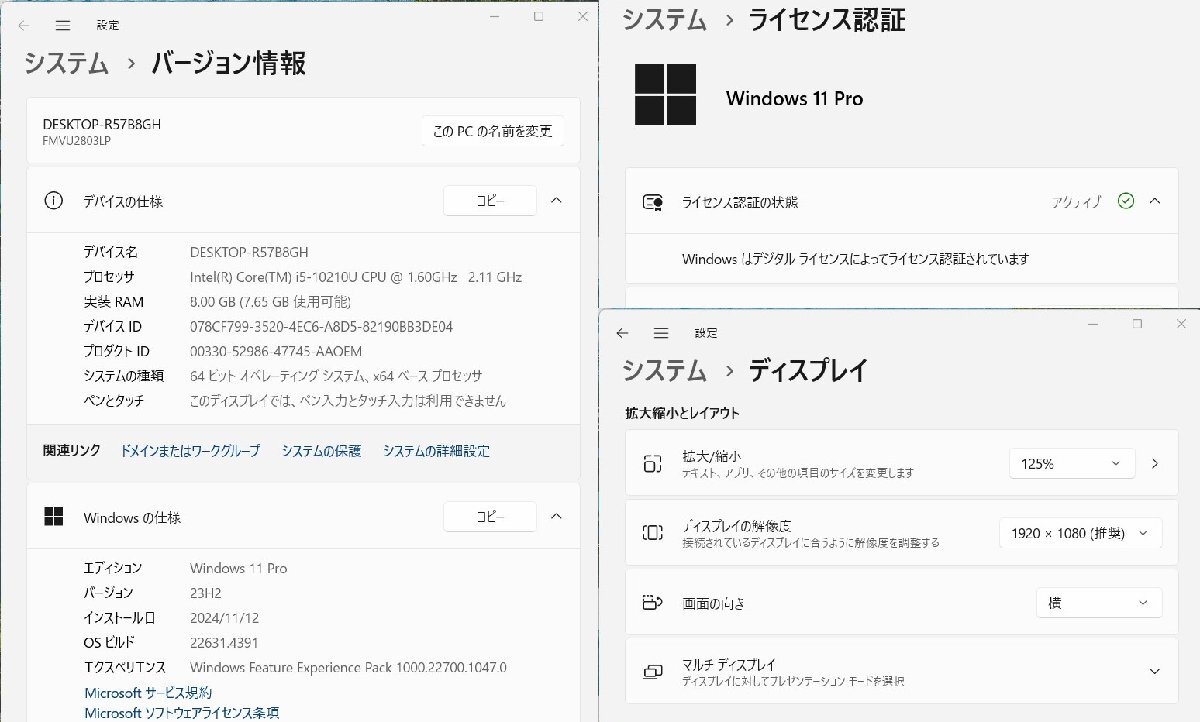Click the info icon beside デバイスの仕様
This screenshot has height=722, width=1200.
click(x=53, y=201)
